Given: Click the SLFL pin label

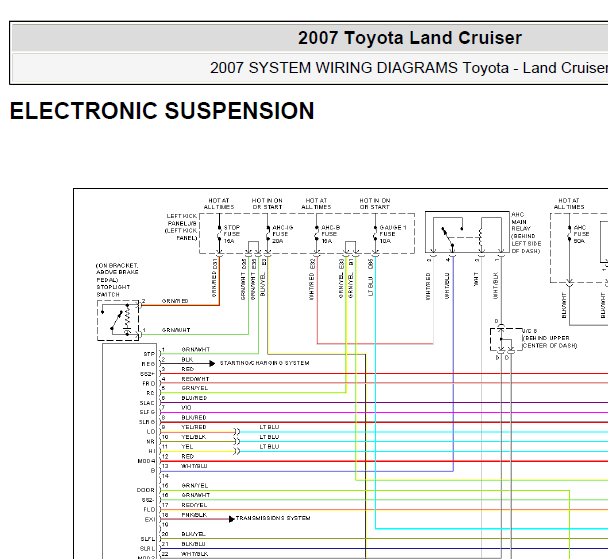Looking at the screenshot, I should [147, 539].
